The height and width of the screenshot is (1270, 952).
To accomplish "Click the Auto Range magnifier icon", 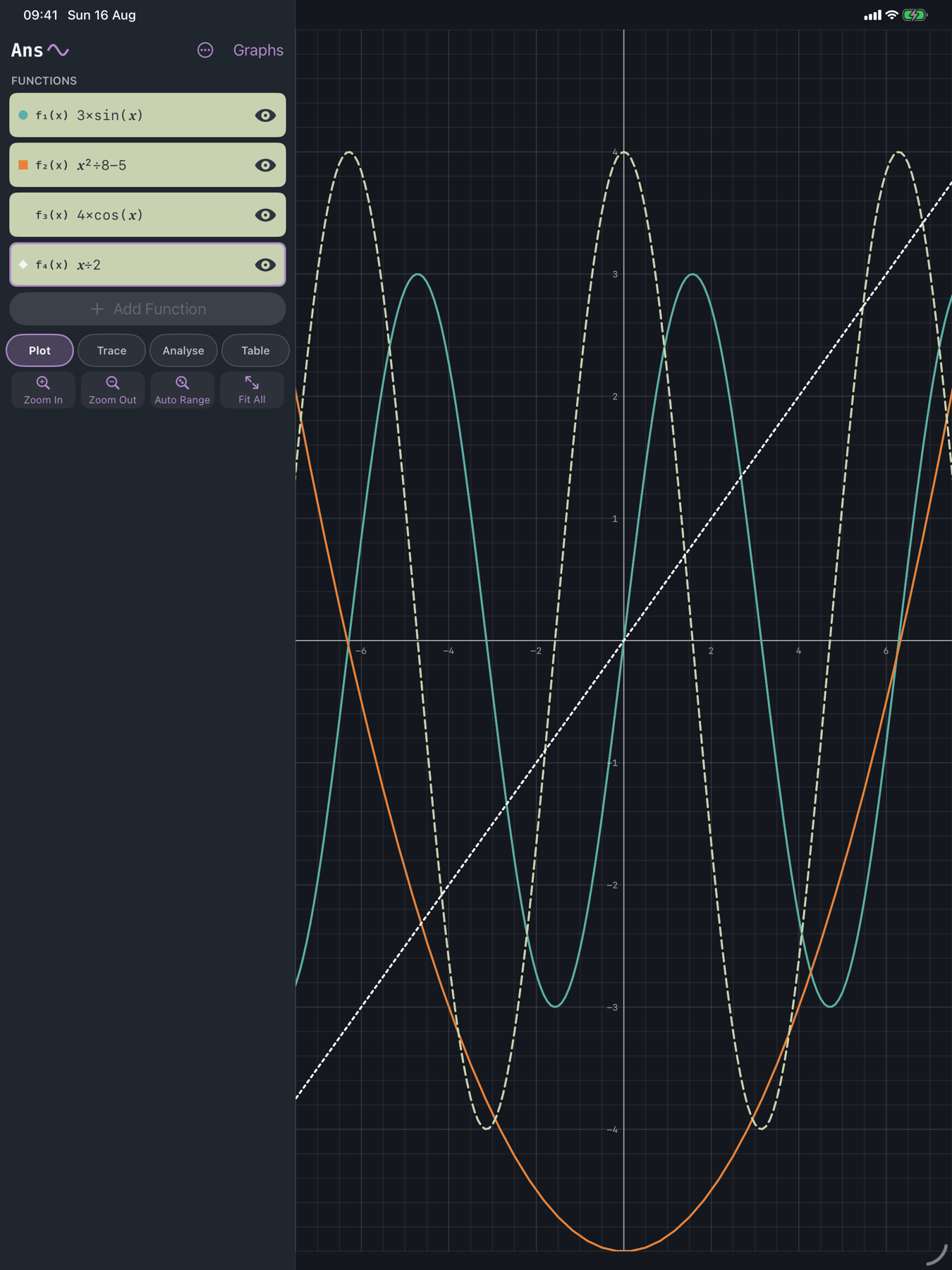I will point(182,383).
